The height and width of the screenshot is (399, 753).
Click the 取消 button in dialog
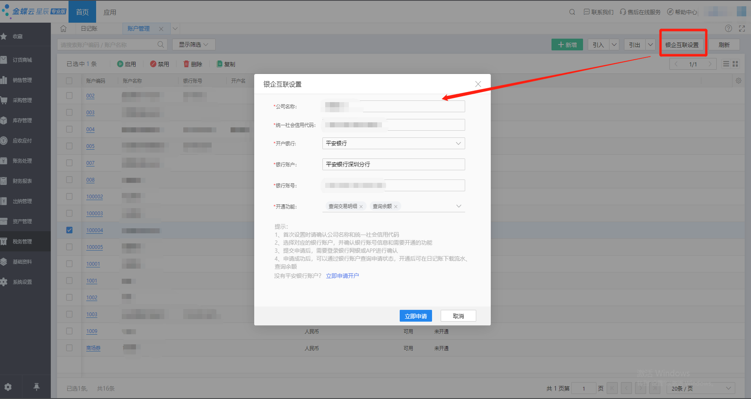point(458,316)
